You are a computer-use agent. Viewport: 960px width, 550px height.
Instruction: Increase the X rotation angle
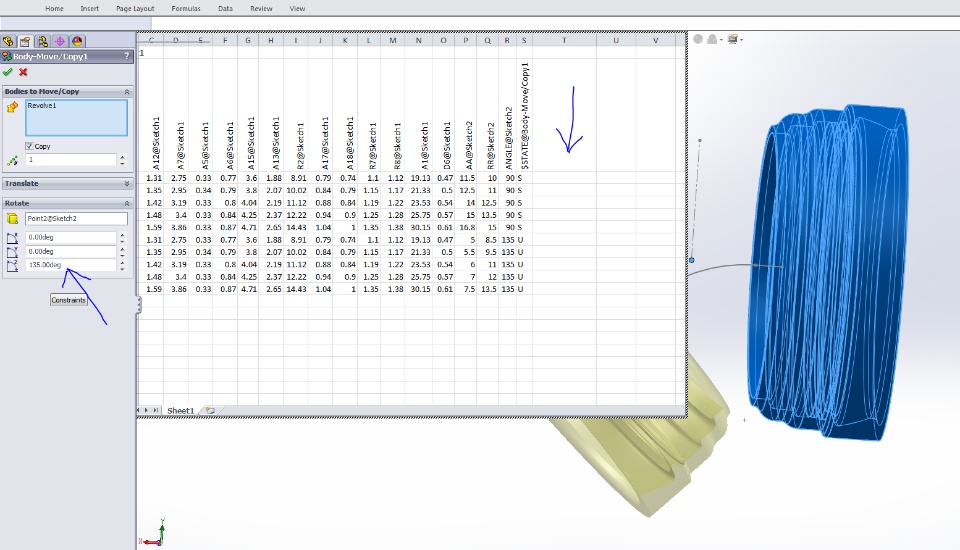tap(122, 235)
